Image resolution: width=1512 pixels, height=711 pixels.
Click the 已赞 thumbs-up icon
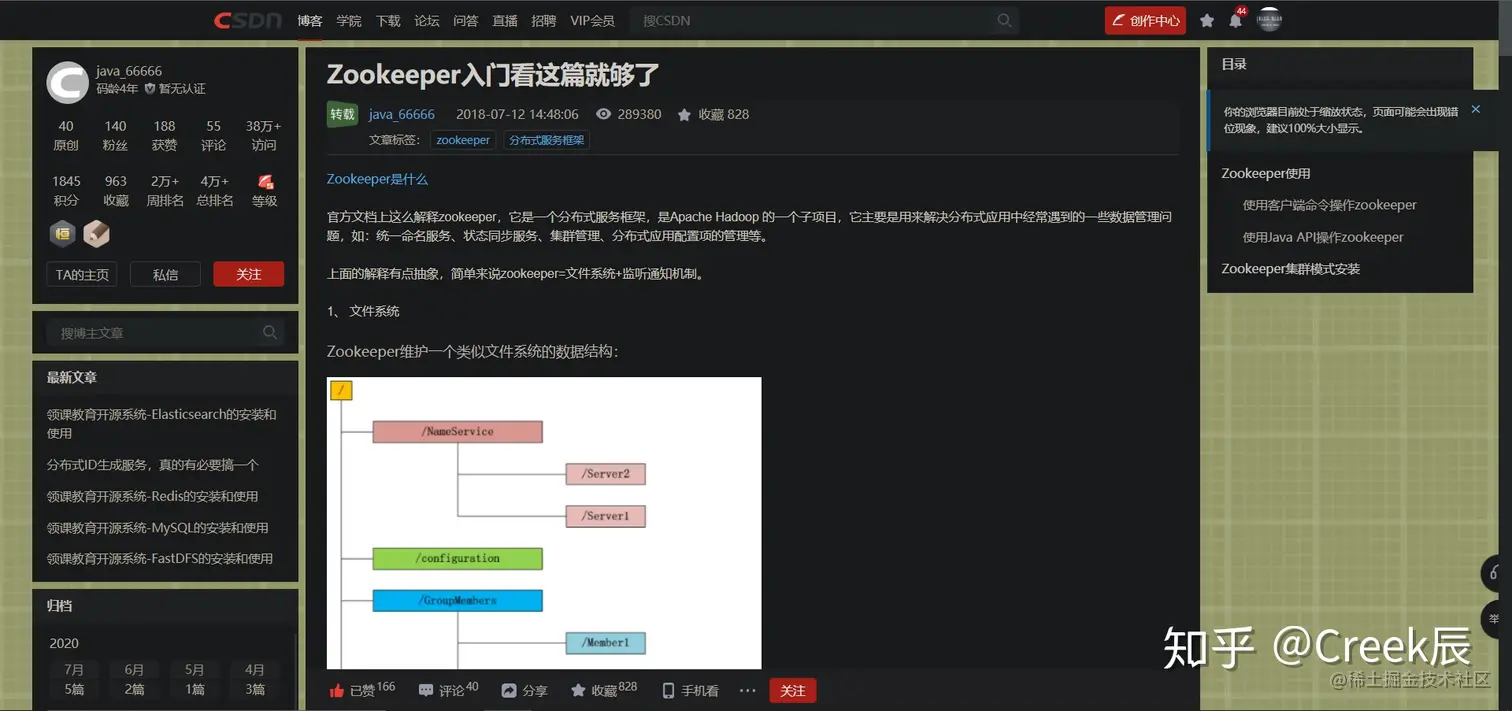pyautogui.click(x=337, y=690)
